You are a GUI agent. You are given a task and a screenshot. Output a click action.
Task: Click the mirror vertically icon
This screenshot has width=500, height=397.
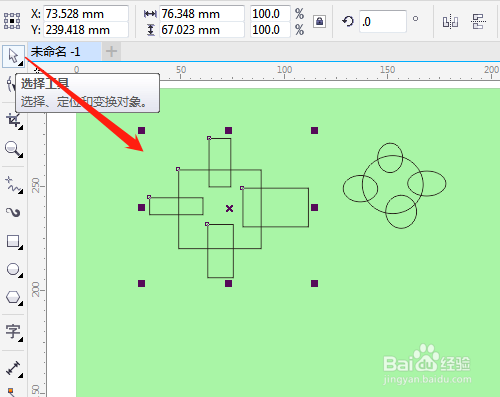point(478,22)
